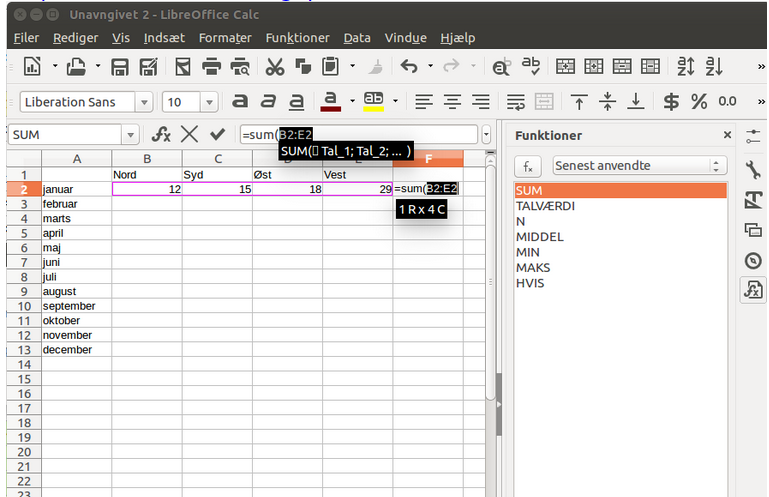The width and height of the screenshot is (769, 497).
Task: Click the Print icon in toolbar
Action: [211, 67]
